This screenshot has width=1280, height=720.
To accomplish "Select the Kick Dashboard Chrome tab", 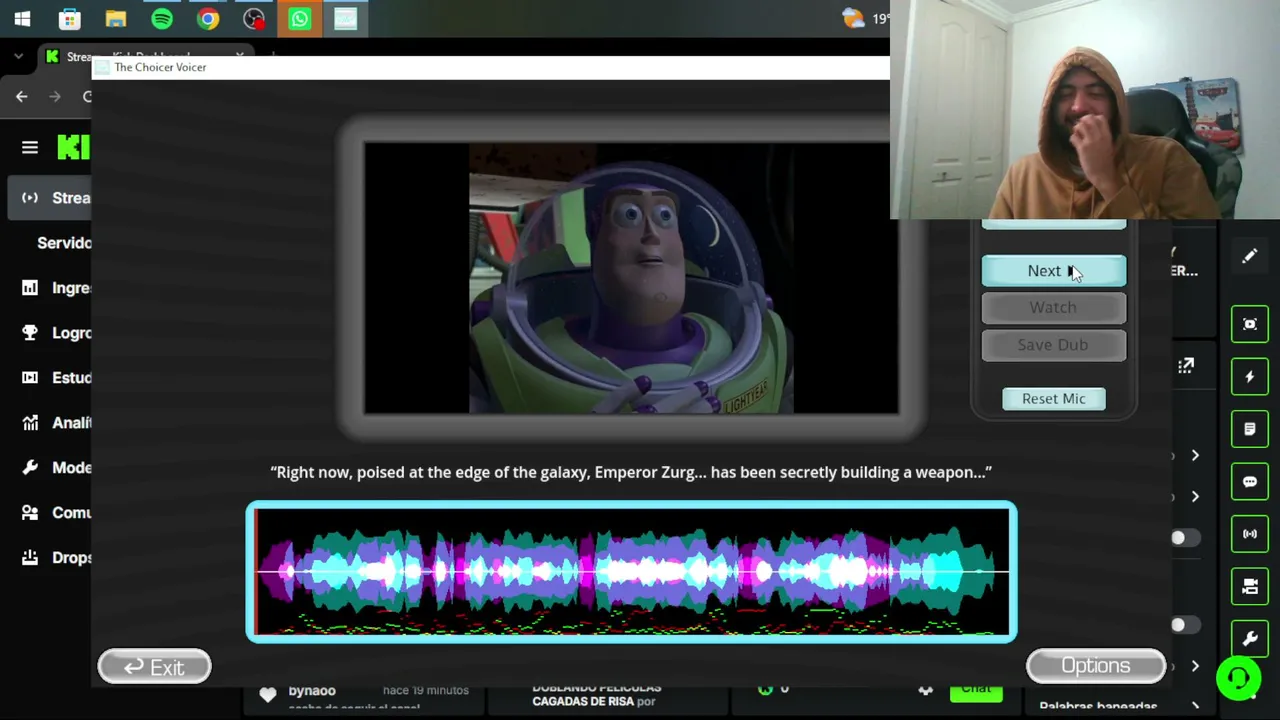I will 145,57.
